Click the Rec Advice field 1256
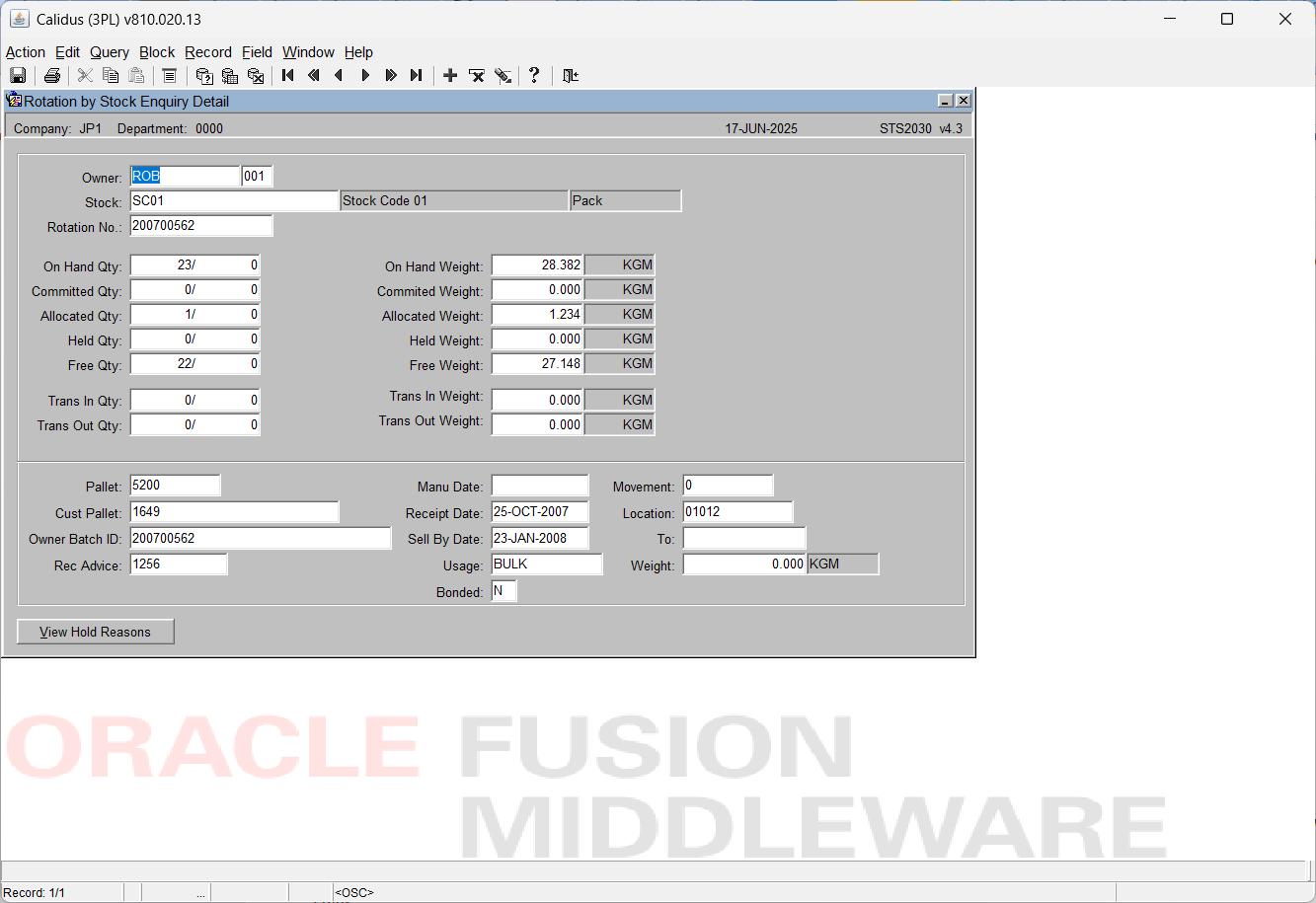Screen dimensions: 1316x903 [179, 564]
